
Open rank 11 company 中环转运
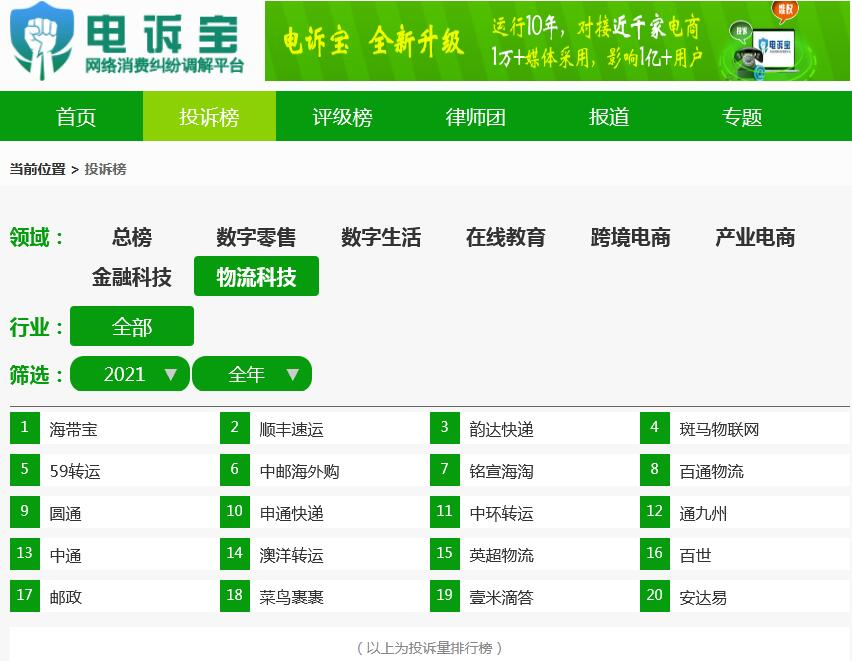click(501, 513)
